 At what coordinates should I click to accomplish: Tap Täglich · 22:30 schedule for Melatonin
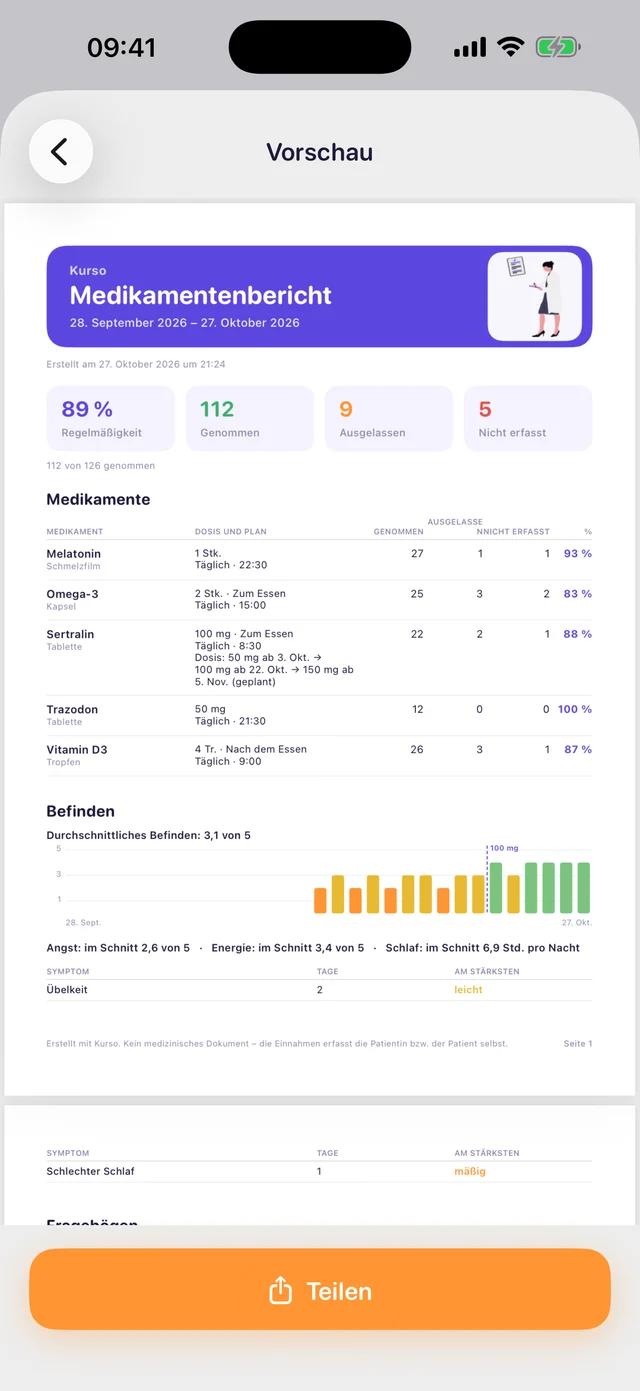[230, 565]
